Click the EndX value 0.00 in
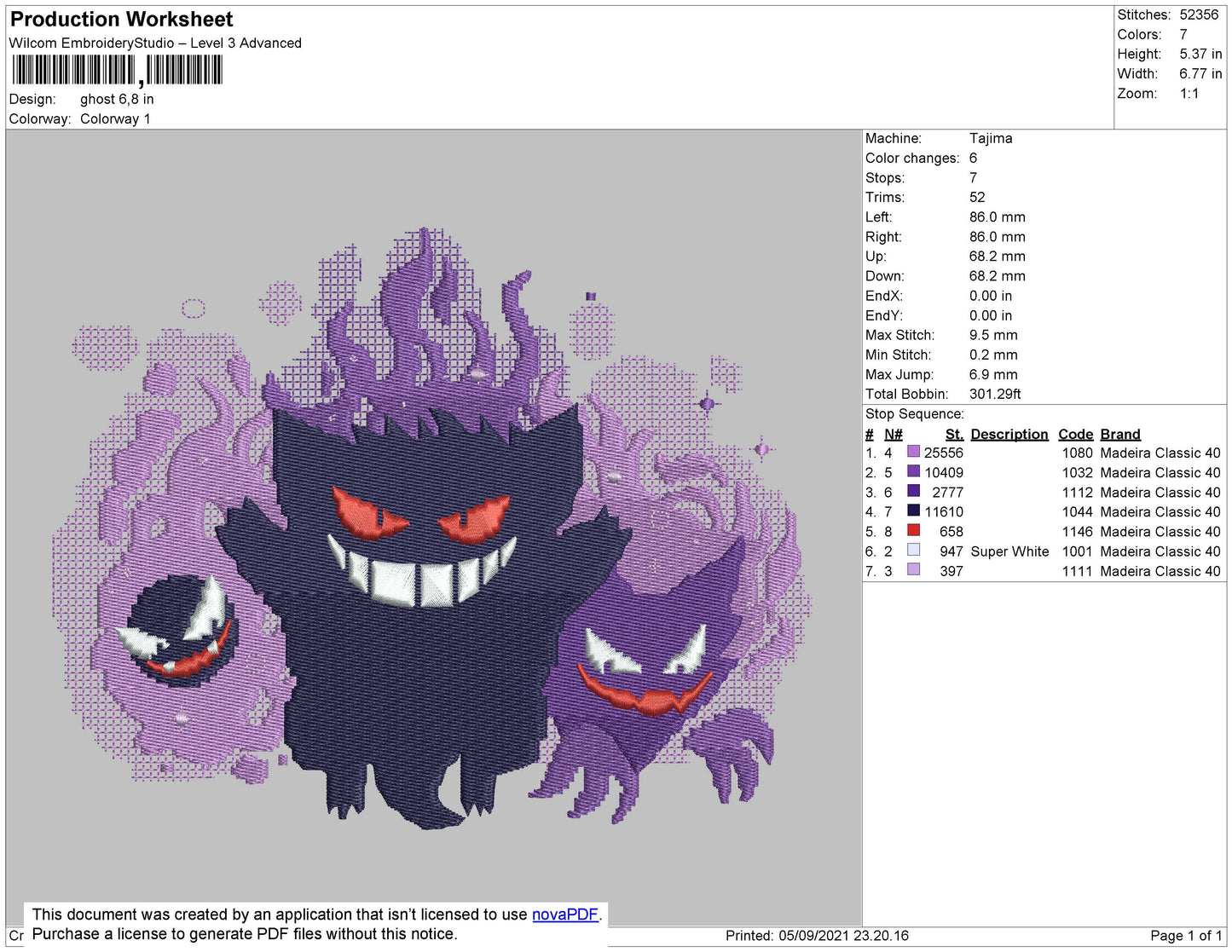The height and width of the screenshot is (952, 1232). (x=991, y=296)
